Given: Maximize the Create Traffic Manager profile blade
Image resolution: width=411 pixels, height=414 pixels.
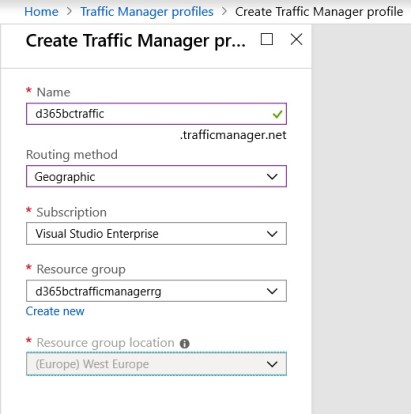Looking at the screenshot, I should click(x=267, y=39).
